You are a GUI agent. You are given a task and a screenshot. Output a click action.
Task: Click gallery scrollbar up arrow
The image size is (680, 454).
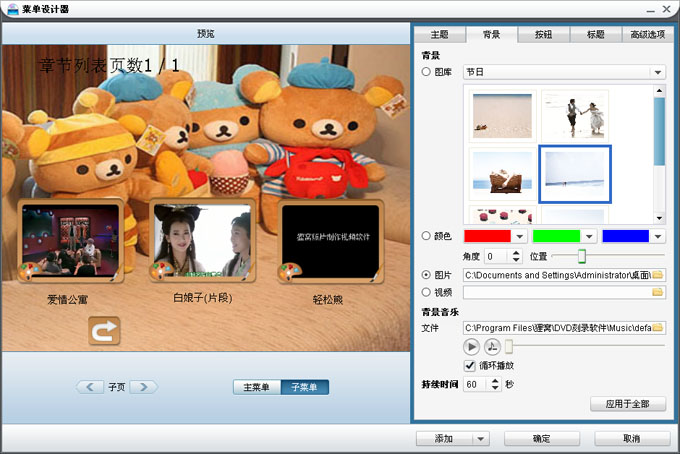pyautogui.click(x=659, y=91)
